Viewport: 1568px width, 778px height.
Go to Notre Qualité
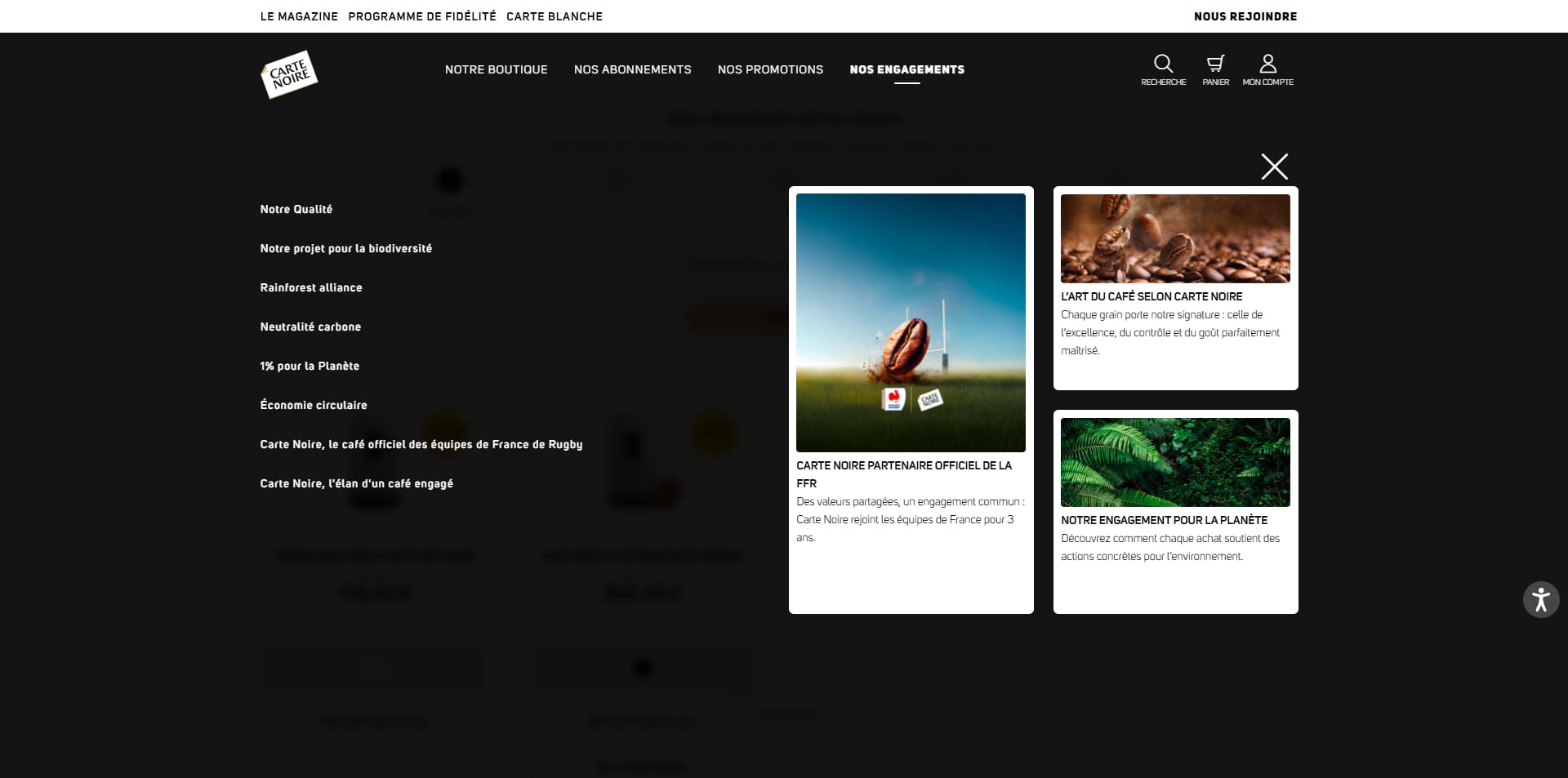tap(296, 209)
